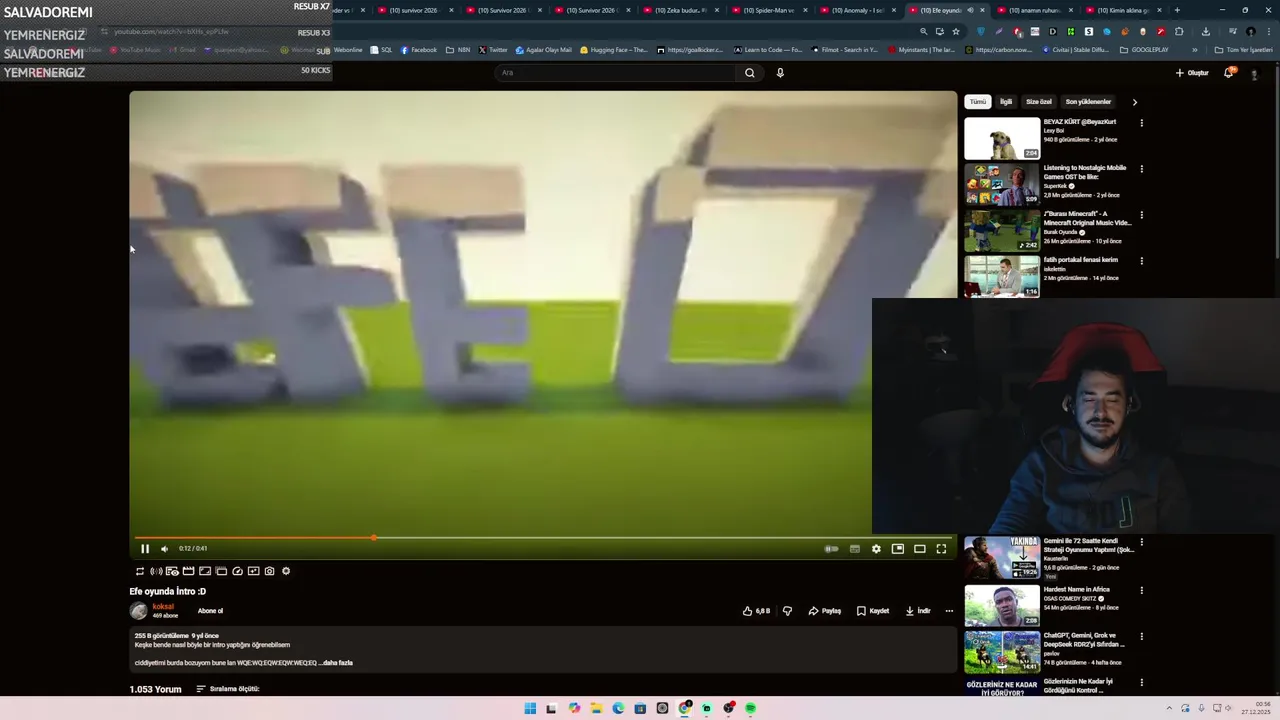Image resolution: width=1280 pixels, height=720 pixels.
Task: Open Tüm Yer İşaretleri bookmarks folder
Action: (1244, 50)
